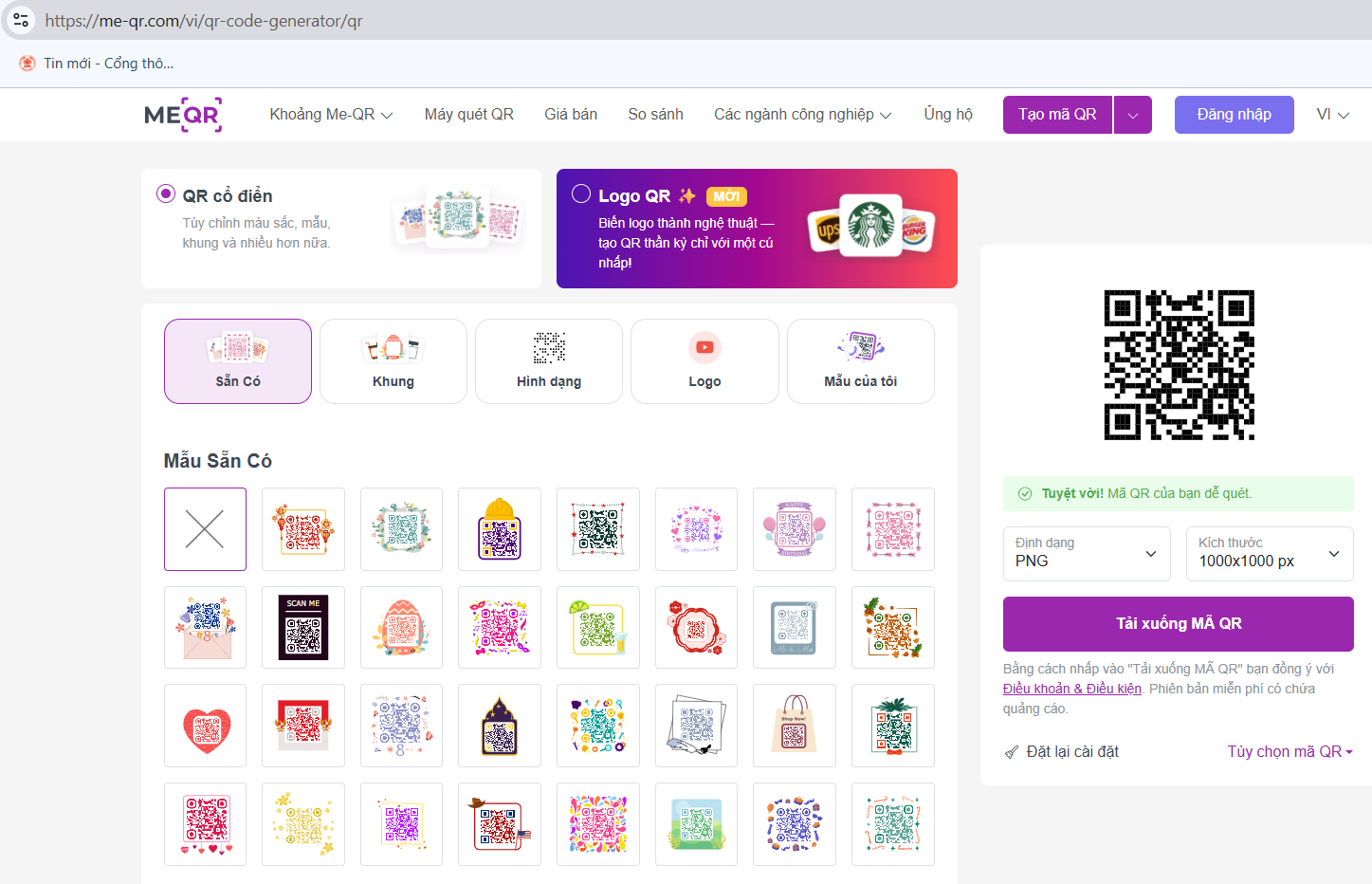Select the red wax seal QR template
This screenshot has width=1372, height=884.
point(697,628)
